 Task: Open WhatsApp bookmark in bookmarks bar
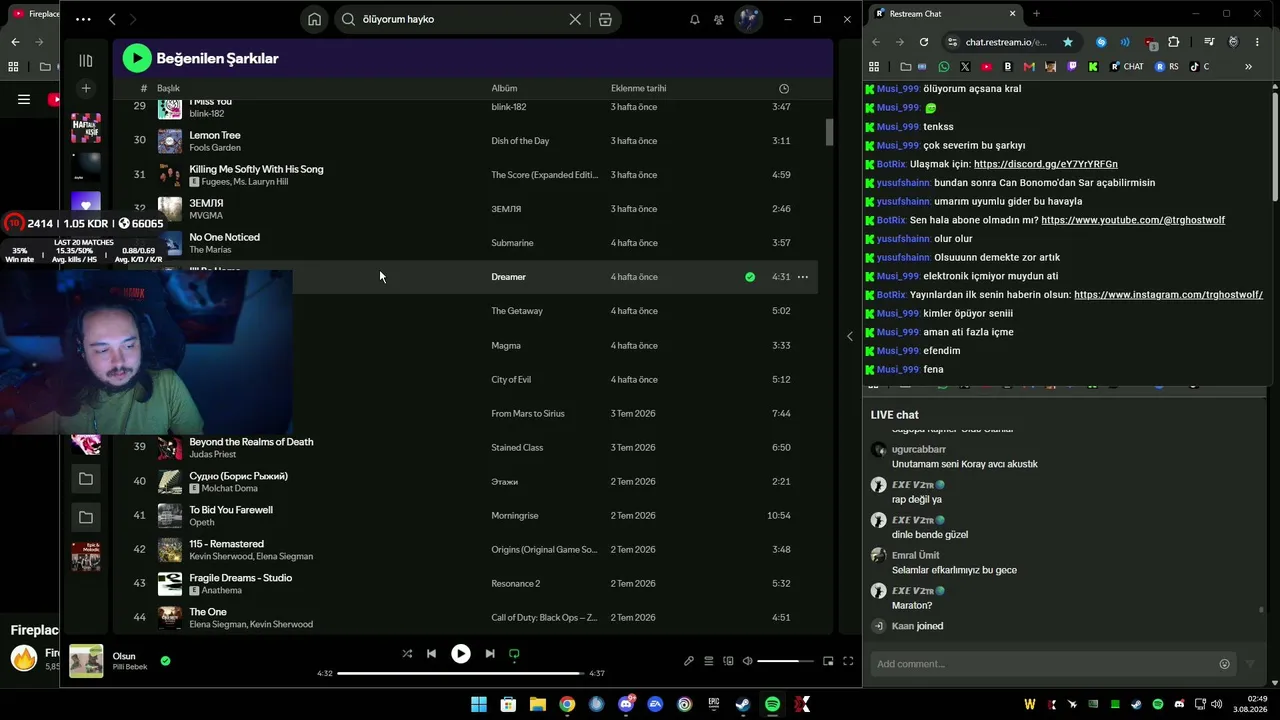944,67
